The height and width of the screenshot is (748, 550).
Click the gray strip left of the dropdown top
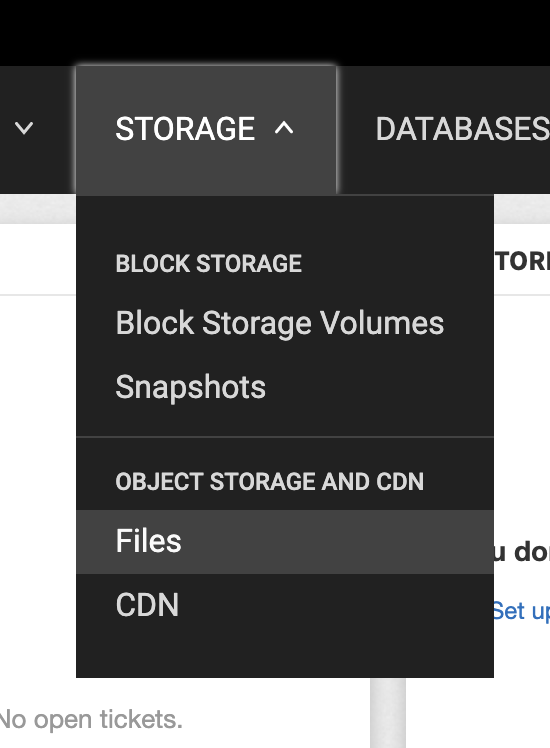coord(38,208)
